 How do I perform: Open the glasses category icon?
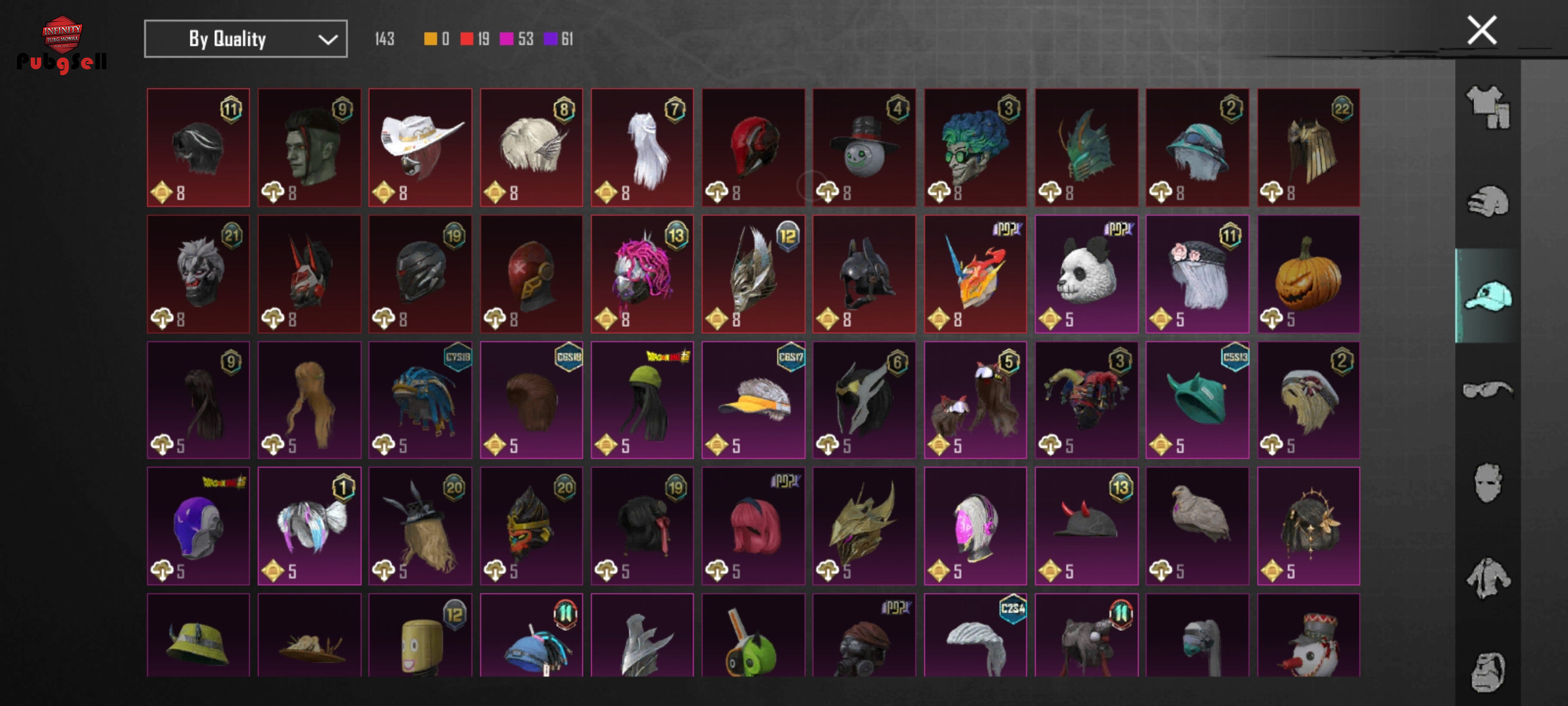point(1488,390)
